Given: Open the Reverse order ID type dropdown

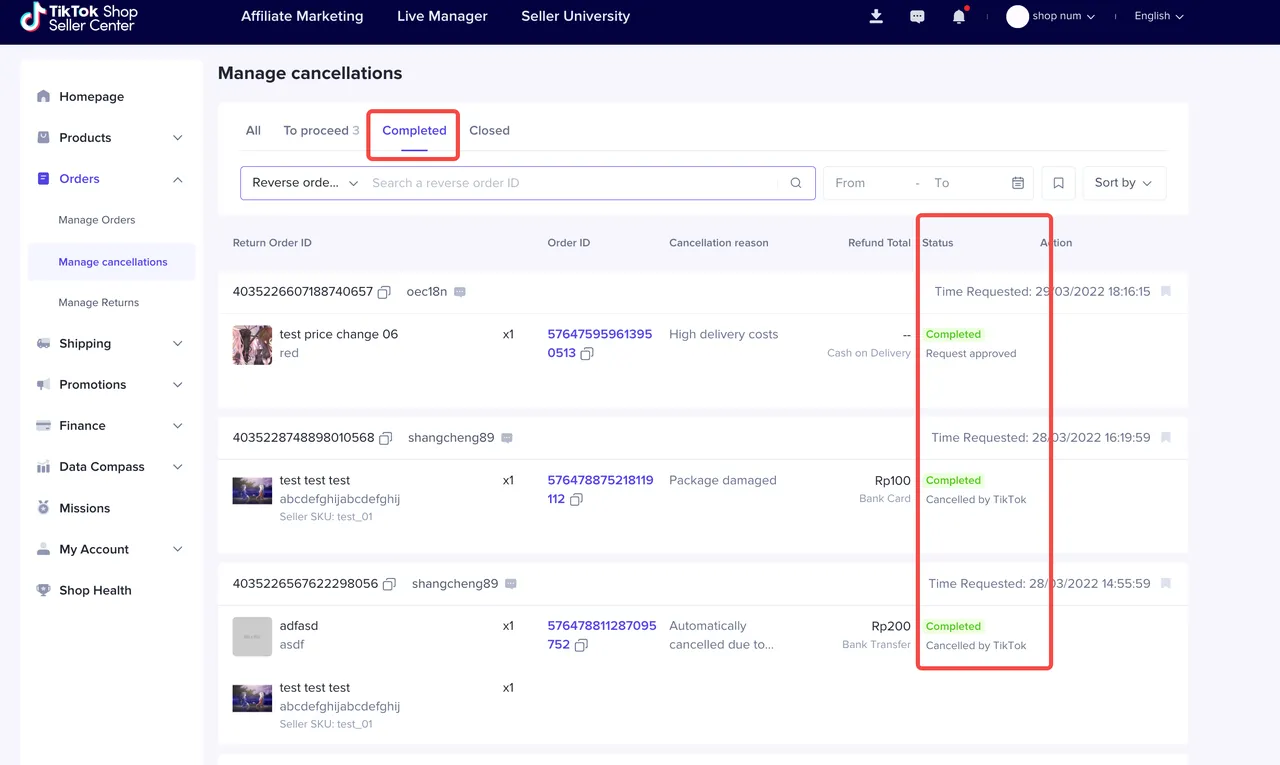Looking at the screenshot, I should pos(304,183).
